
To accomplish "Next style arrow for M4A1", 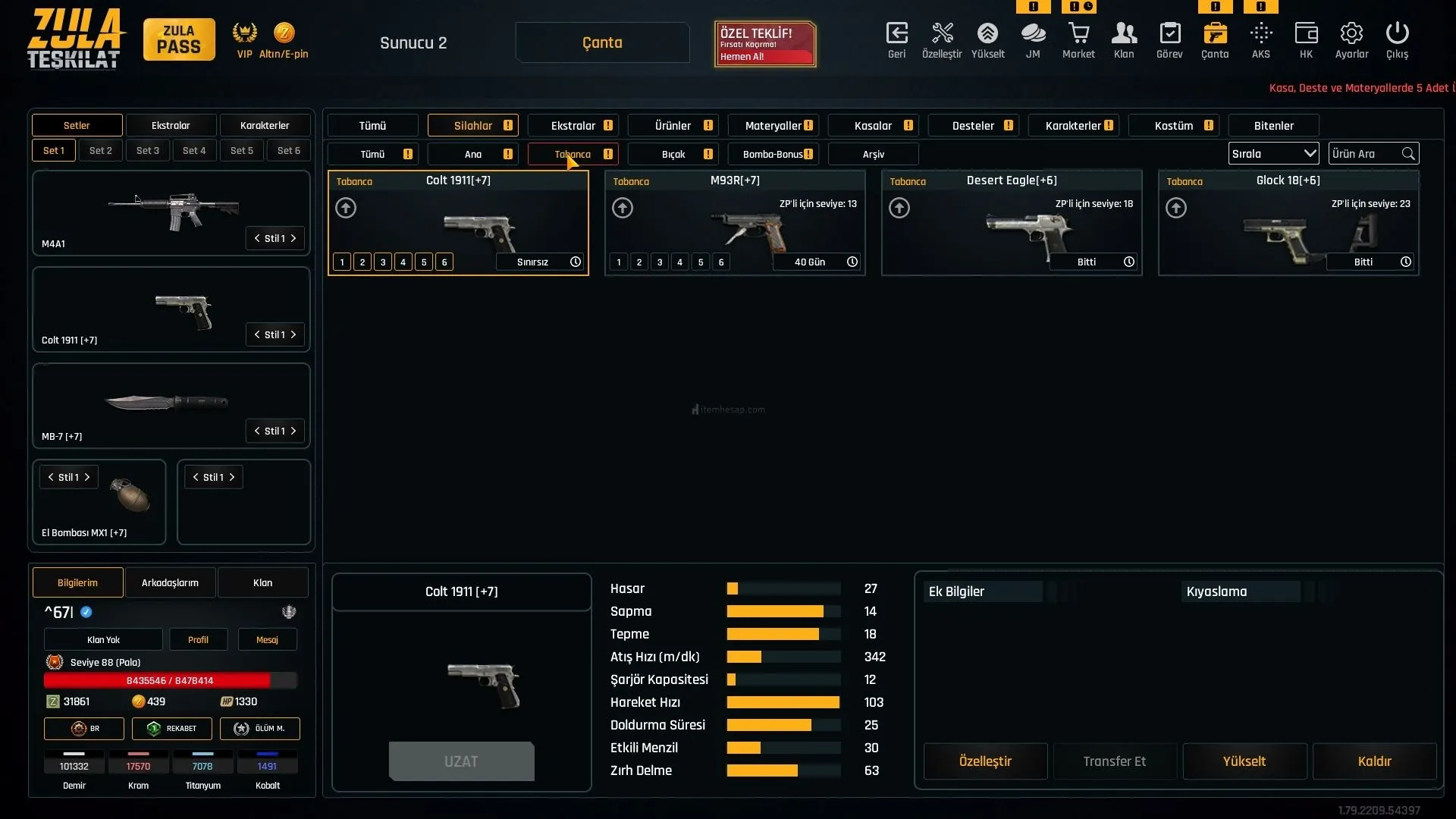I will 293,238.
